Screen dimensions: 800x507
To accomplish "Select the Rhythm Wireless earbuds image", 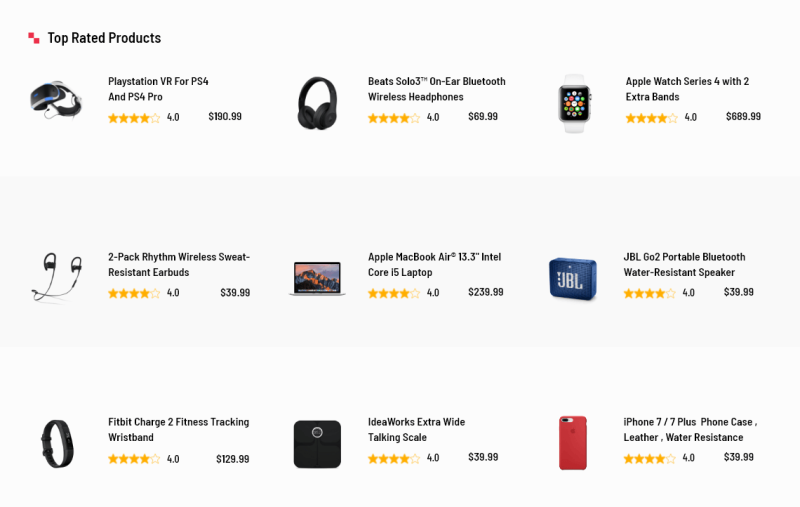I will 57,278.
